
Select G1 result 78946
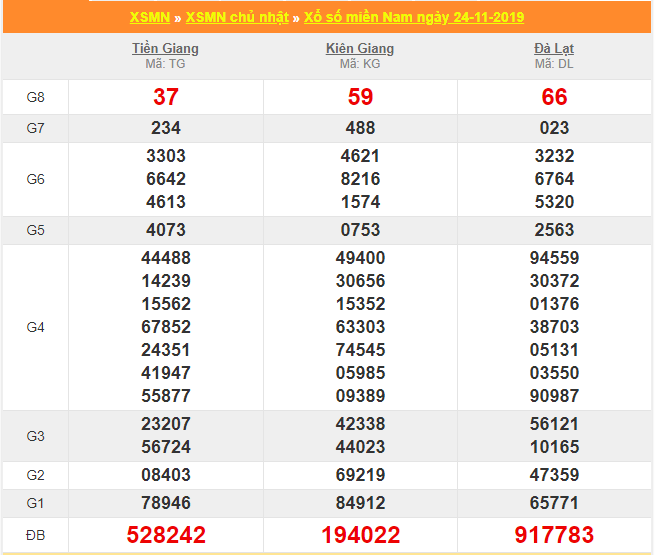coord(165,502)
